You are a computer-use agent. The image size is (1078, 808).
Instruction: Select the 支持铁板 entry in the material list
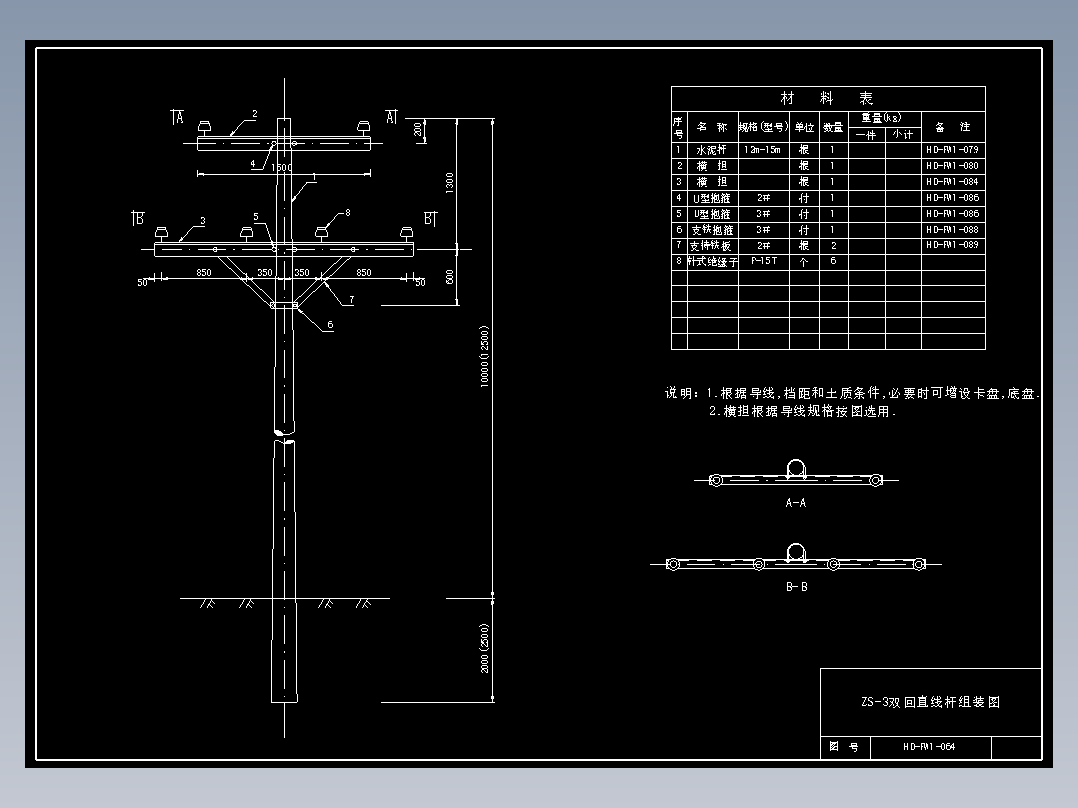713,244
